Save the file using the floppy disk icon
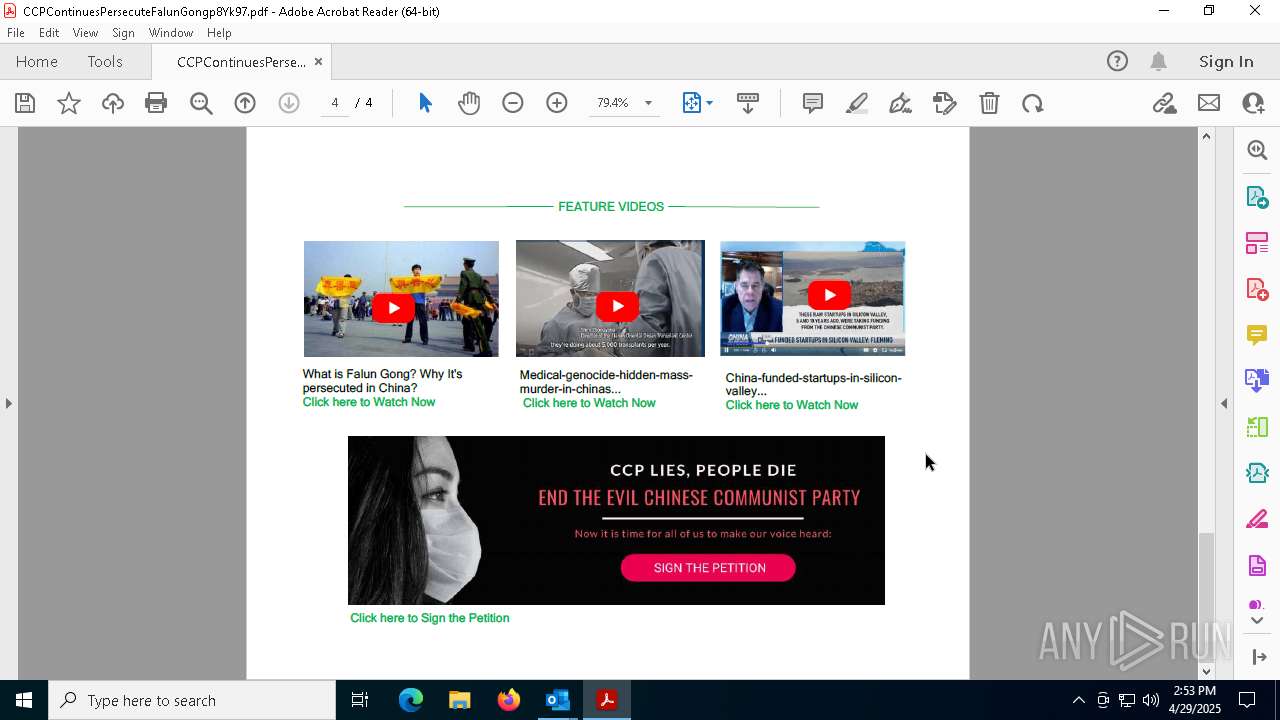Screen dimensions: 1280x720 tap(25, 103)
